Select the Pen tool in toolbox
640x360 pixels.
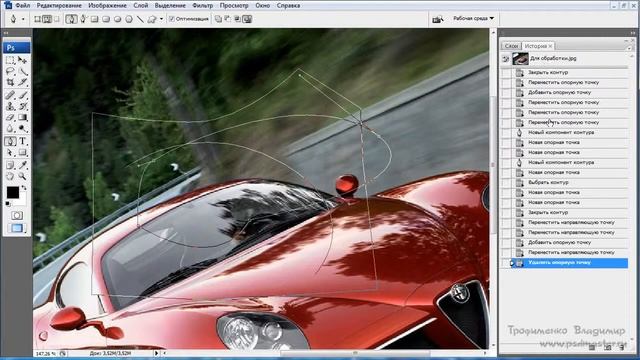point(10,142)
